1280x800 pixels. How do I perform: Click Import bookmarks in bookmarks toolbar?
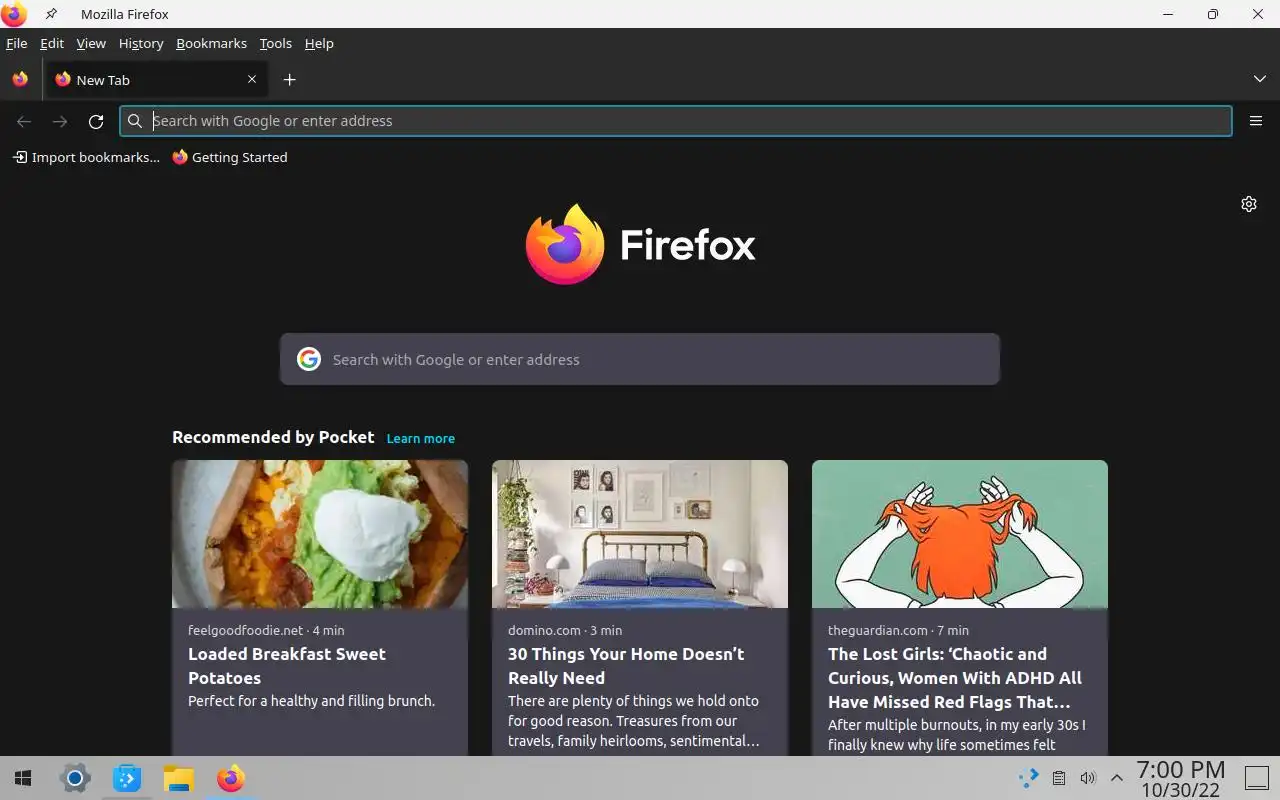click(86, 157)
